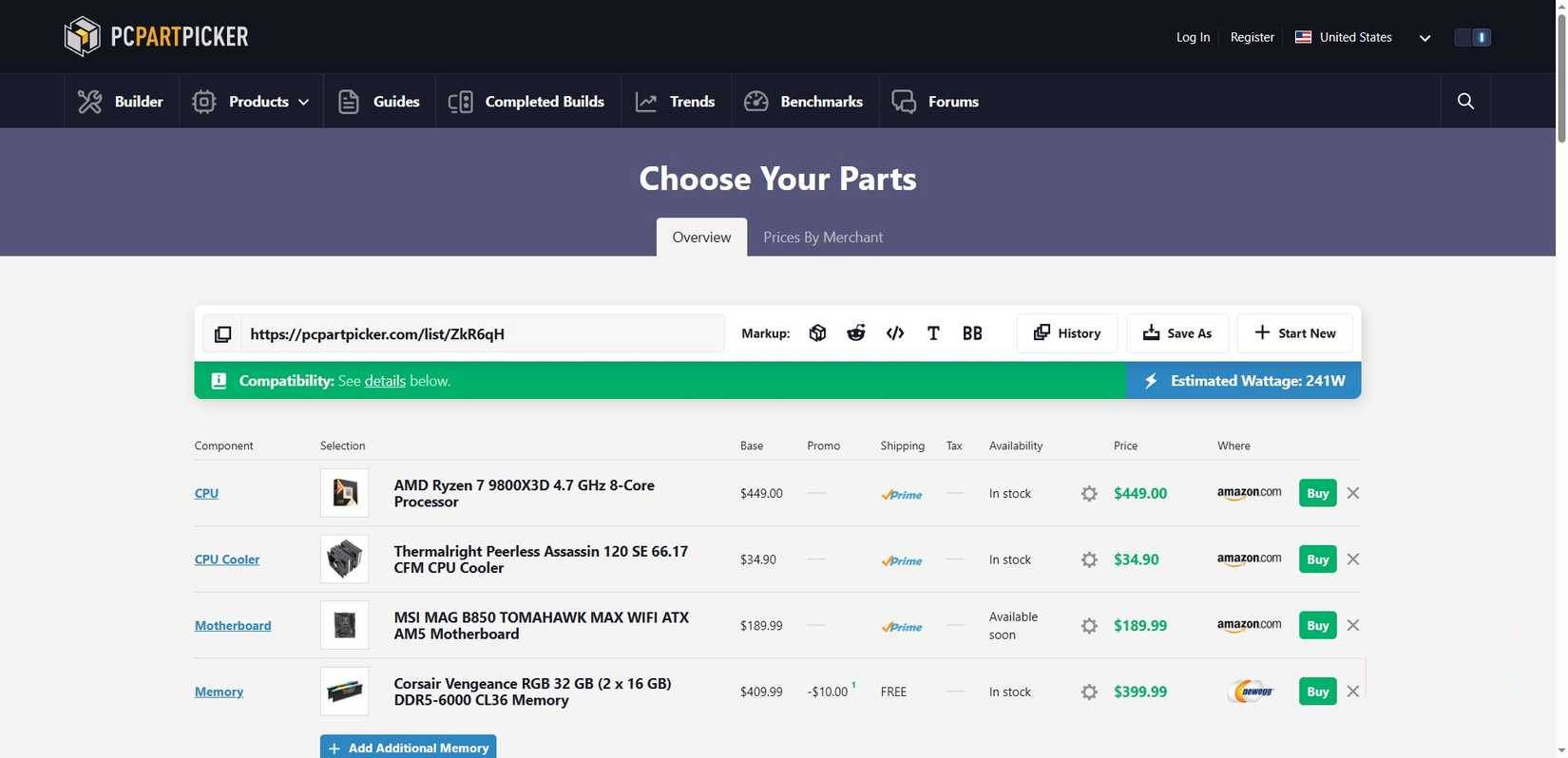Select Reddit markup format icon
This screenshot has height=758, width=1568.
pyautogui.click(x=856, y=333)
